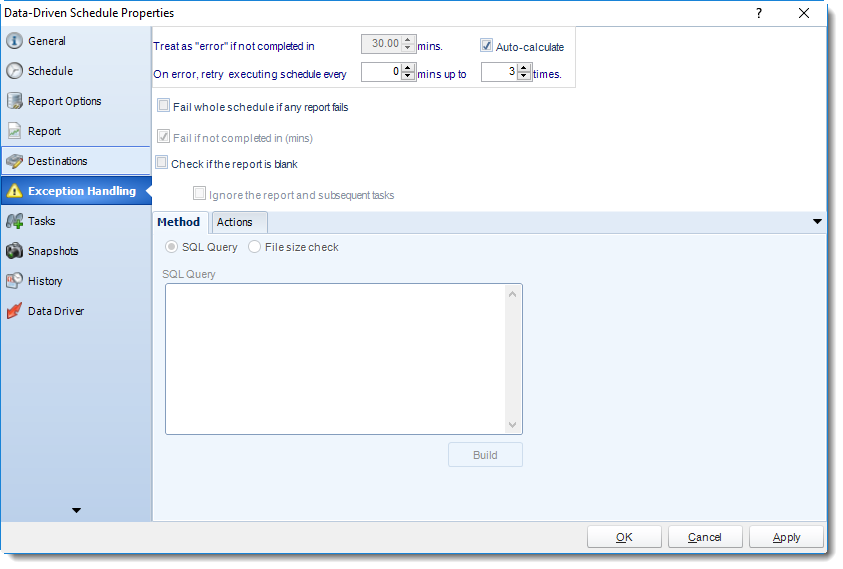This screenshot has width=843, height=569.
Task: Open the help question mark button
Action: point(759,13)
